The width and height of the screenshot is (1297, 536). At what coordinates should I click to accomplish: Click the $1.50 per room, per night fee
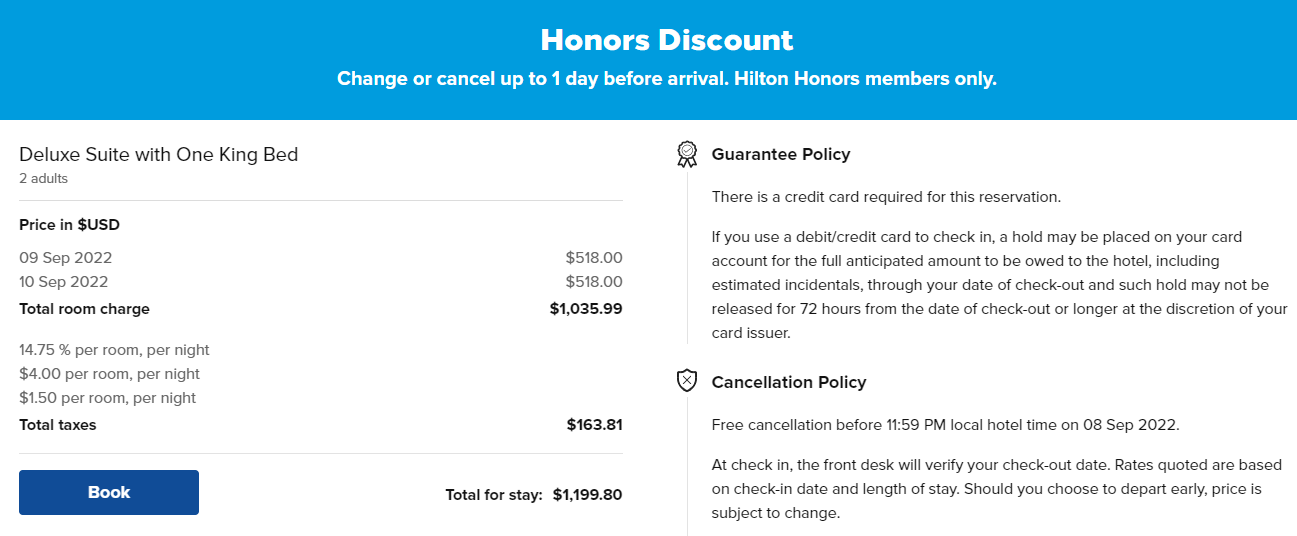(x=107, y=398)
